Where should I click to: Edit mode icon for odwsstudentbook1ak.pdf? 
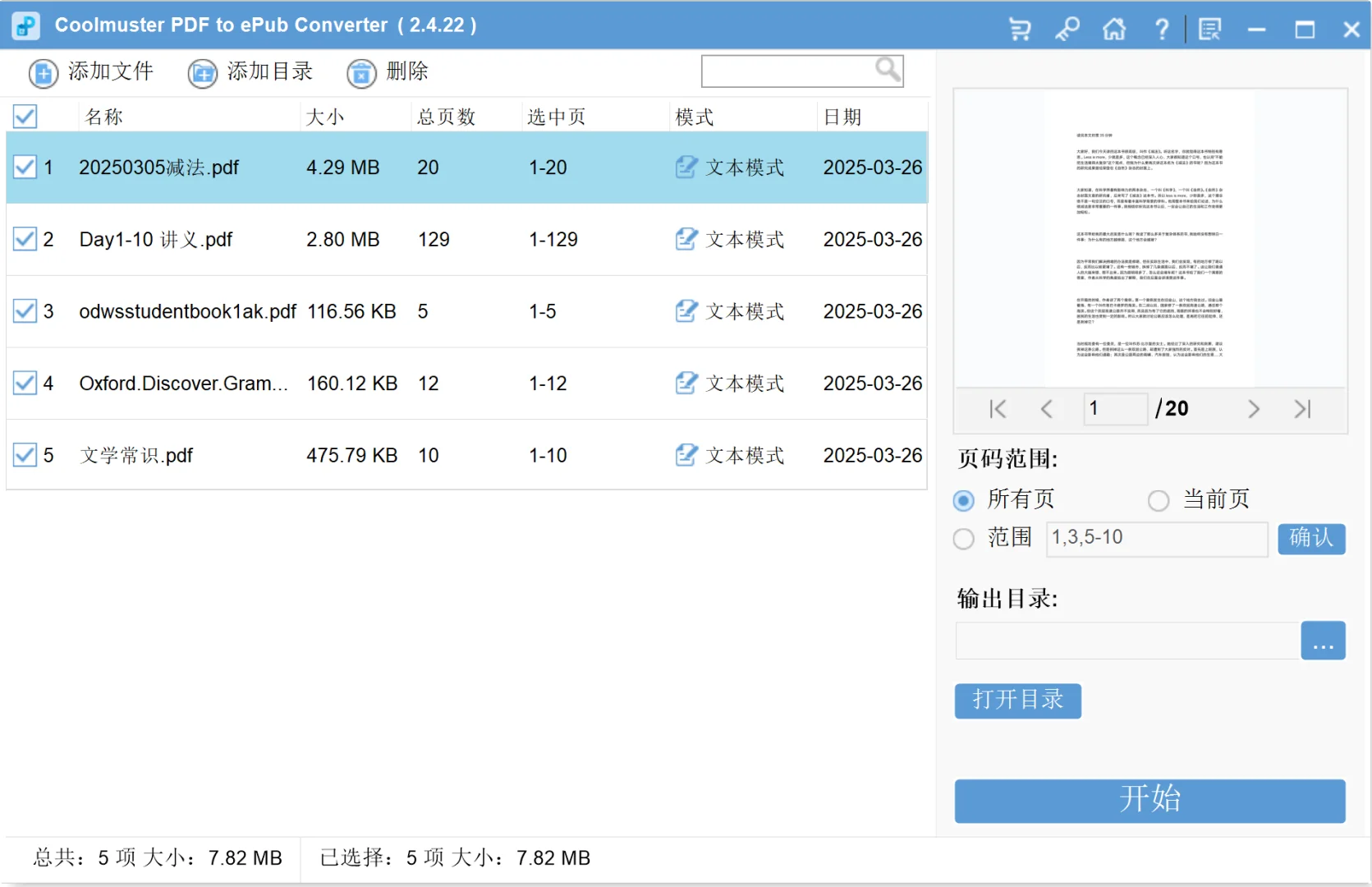point(686,311)
